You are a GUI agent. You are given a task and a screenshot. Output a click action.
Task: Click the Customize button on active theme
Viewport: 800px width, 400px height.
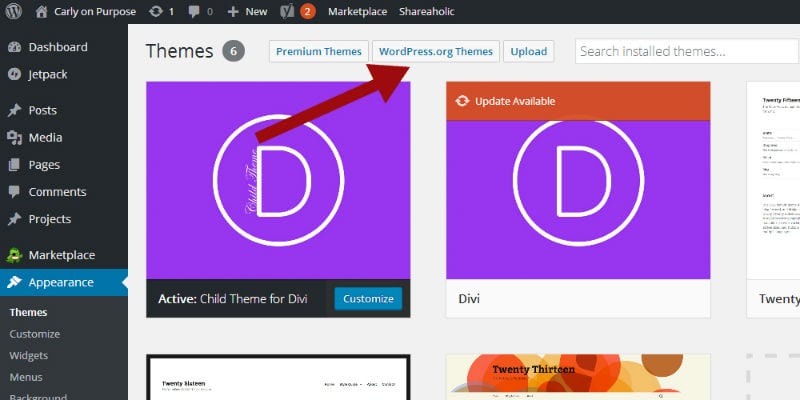[x=368, y=299]
